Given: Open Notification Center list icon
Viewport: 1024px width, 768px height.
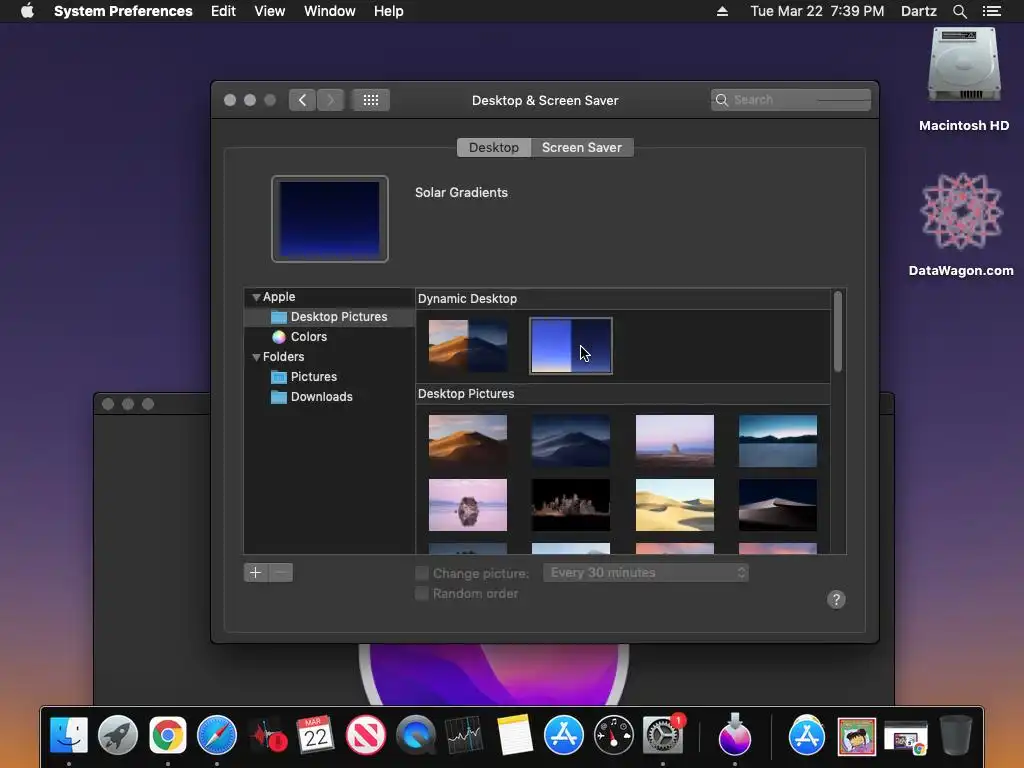Looking at the screenshot, I should (991, 11).
